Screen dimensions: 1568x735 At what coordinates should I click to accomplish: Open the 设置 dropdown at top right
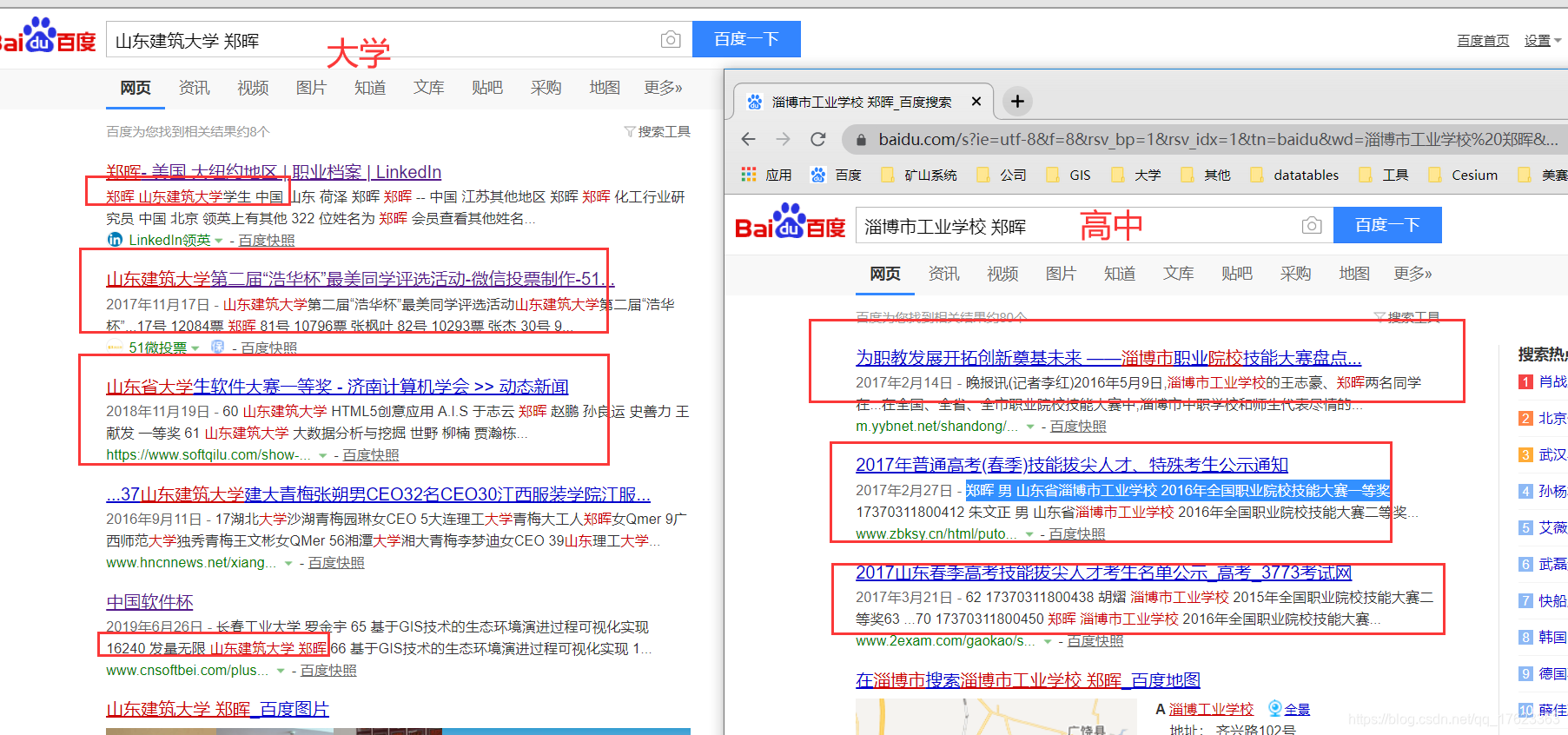coord(1543,40)
